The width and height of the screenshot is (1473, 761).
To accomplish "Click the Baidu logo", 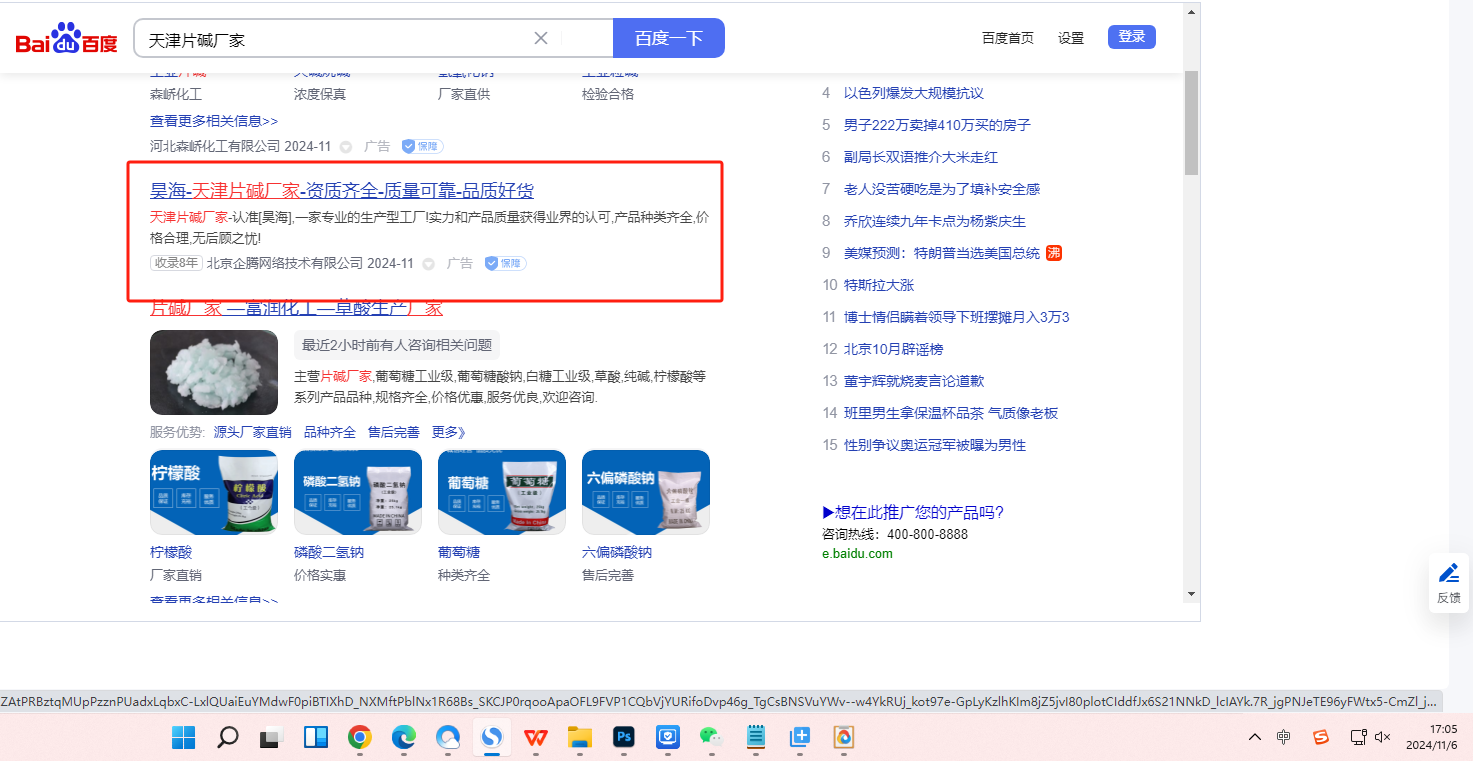I will pyautogui.click(x=66, y=40).
